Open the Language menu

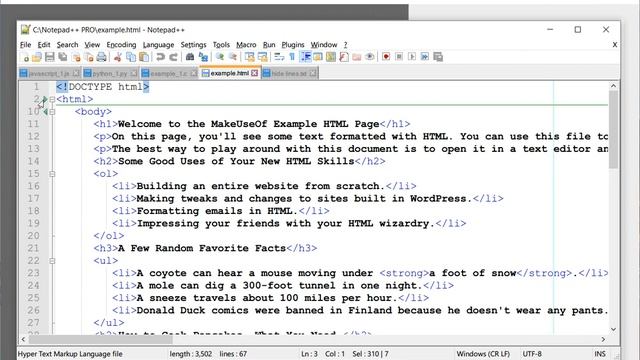tap(158, 45)
